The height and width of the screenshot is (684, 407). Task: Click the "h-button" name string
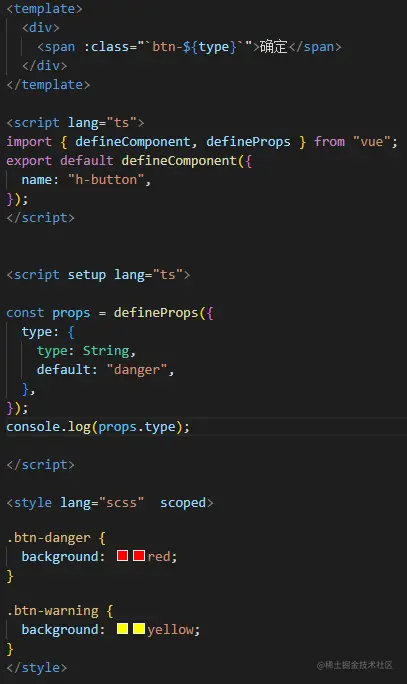[x=106, y=180]
